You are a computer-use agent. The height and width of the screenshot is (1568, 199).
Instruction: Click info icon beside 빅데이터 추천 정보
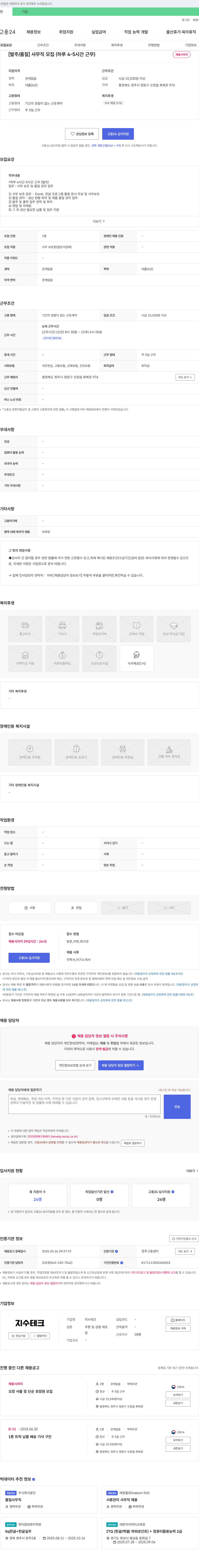pyautogui.click(x=33, y=1479)
